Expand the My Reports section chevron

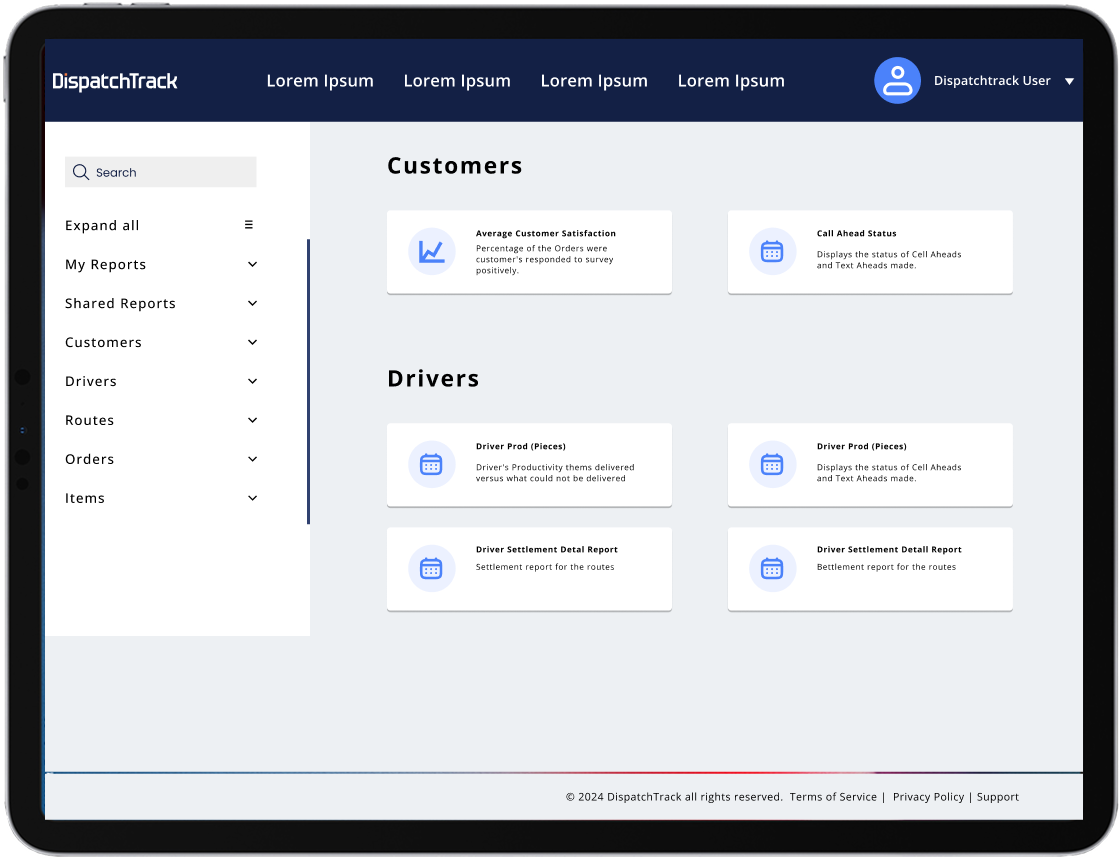tap(252, 264)
